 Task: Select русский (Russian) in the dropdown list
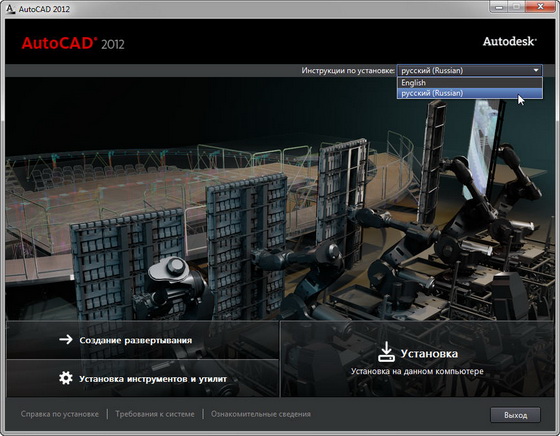(470, 93)
